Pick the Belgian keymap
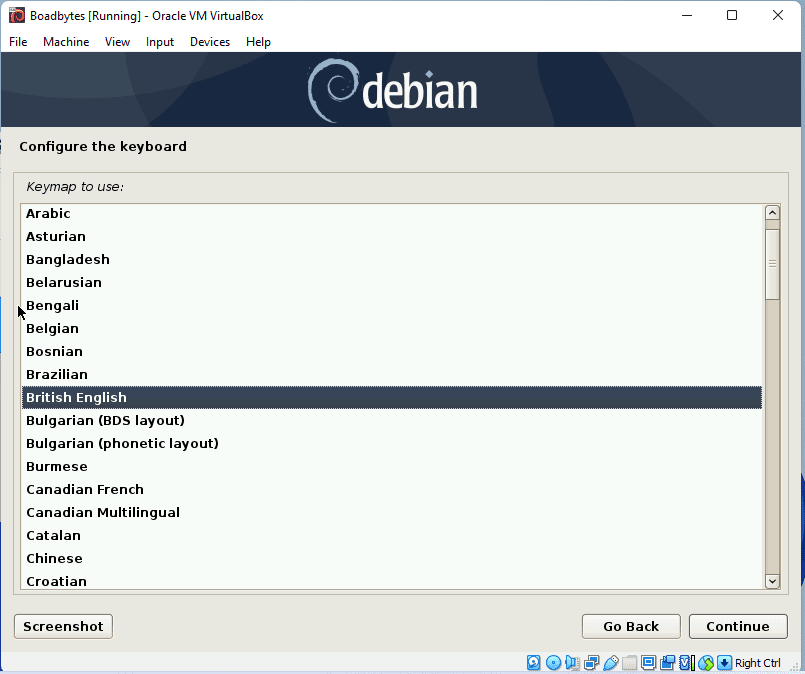 (x=392, y=329)
